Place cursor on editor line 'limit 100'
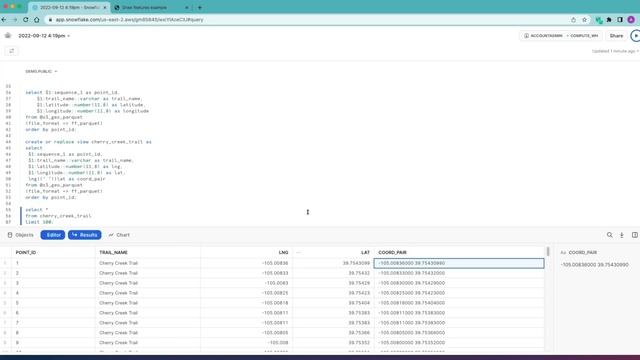The width and height of the screenshot is (640, 360). pyautogui.click(x=39, y=222)
